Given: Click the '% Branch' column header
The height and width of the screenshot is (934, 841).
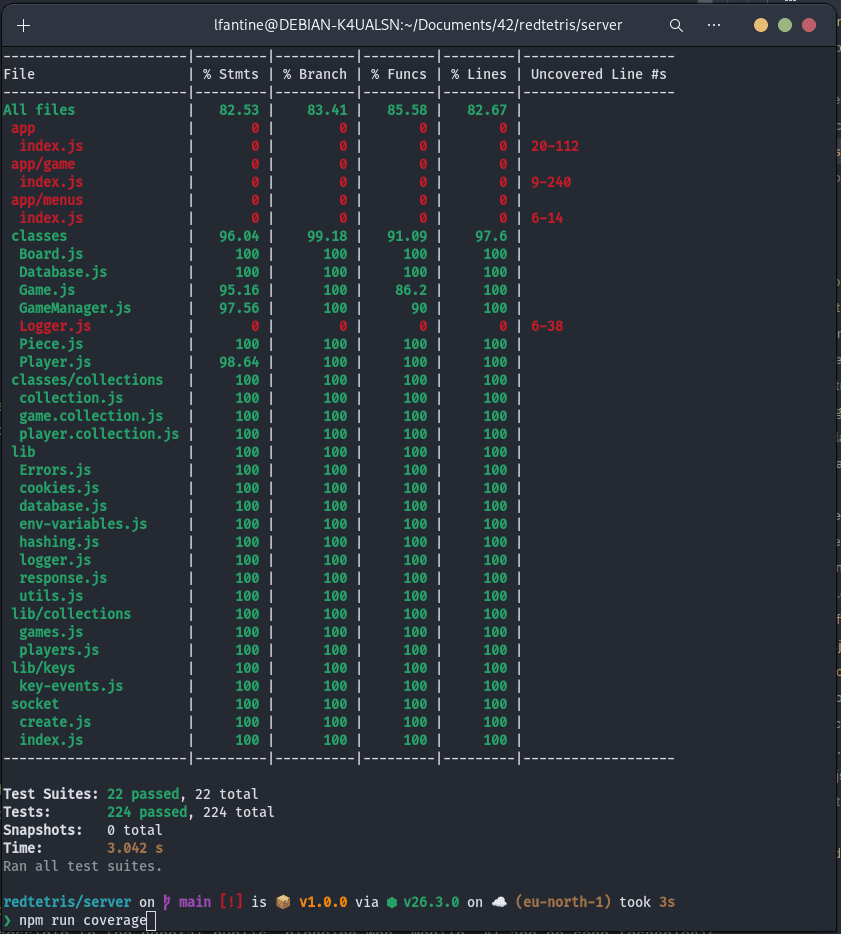Looking at the screenshot, I should tap(315, 74).
